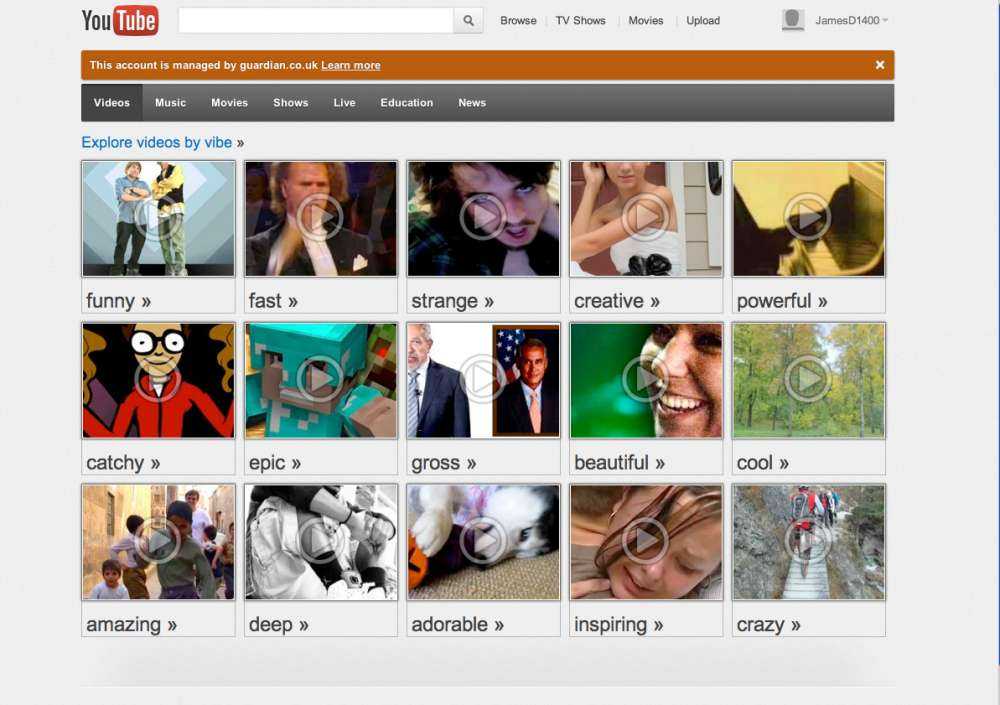Play the 'epic' Minecraft video thumbnail

point(321,380)
